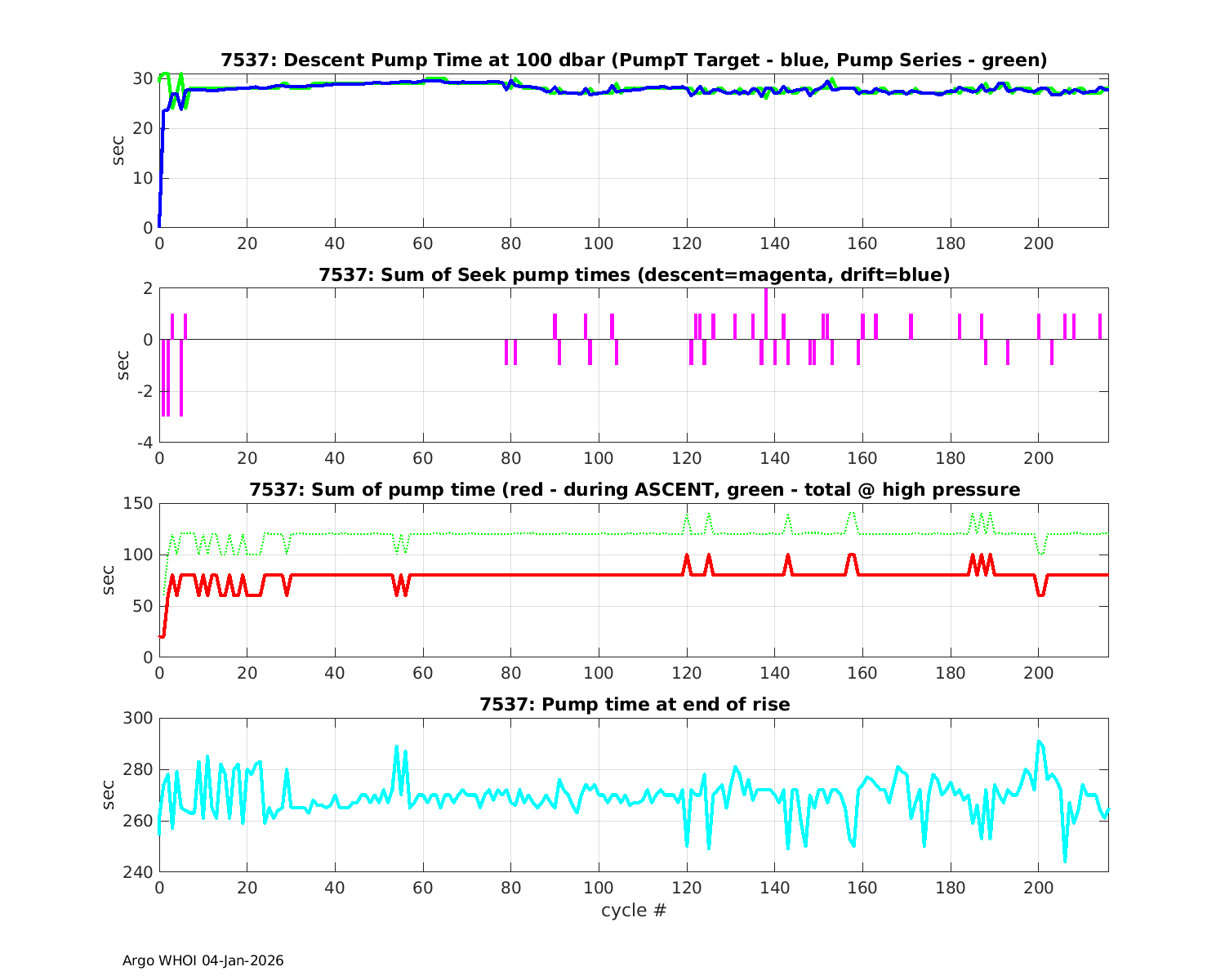
Task: Click the 'sec' label of the bottom plot
Action: pos(109,794)
